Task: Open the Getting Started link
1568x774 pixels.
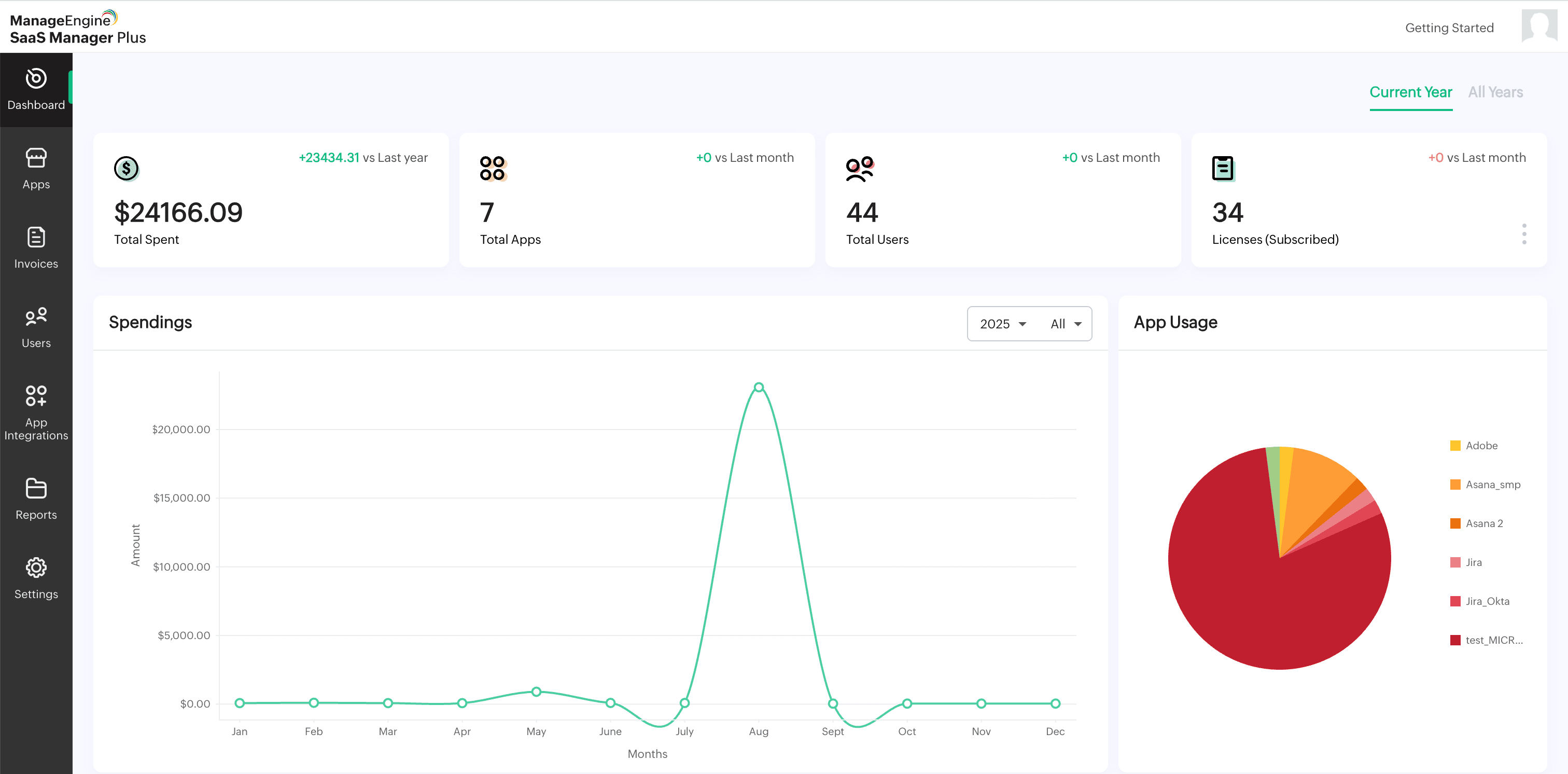Action: tap(1449, 27)
